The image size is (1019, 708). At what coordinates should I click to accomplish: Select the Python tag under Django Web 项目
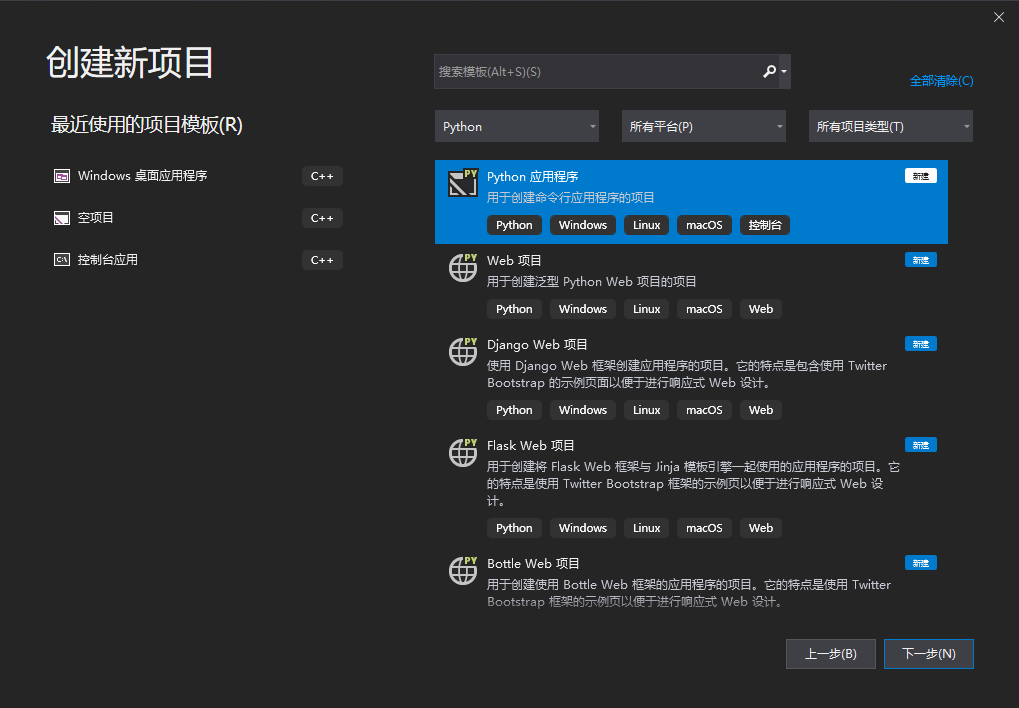tap(514, 410)
